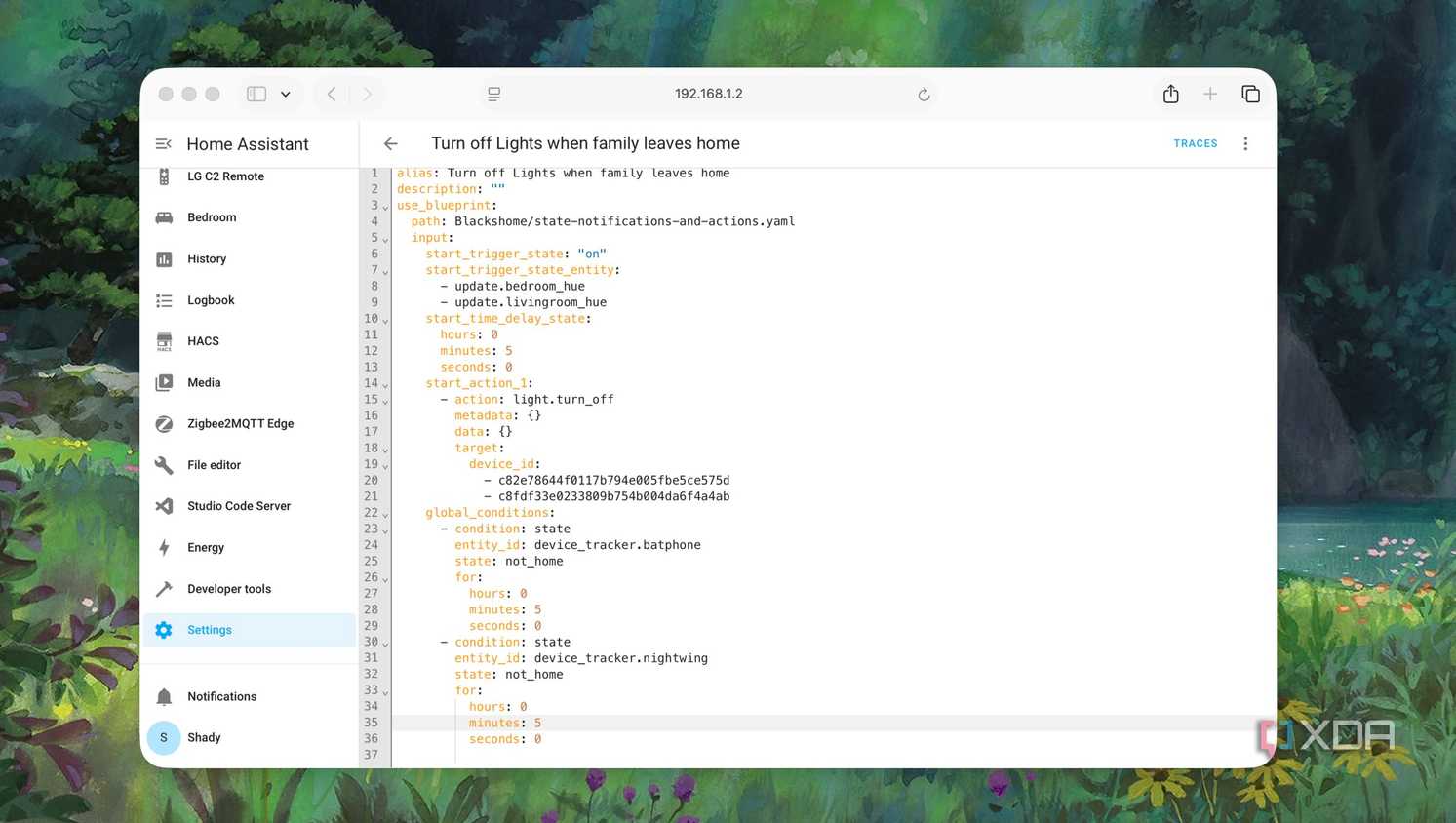Click the Bedroom bed icon
The width and height of the screenshot is (1456, 823).
pyautogui.click(x=164, y=217)
